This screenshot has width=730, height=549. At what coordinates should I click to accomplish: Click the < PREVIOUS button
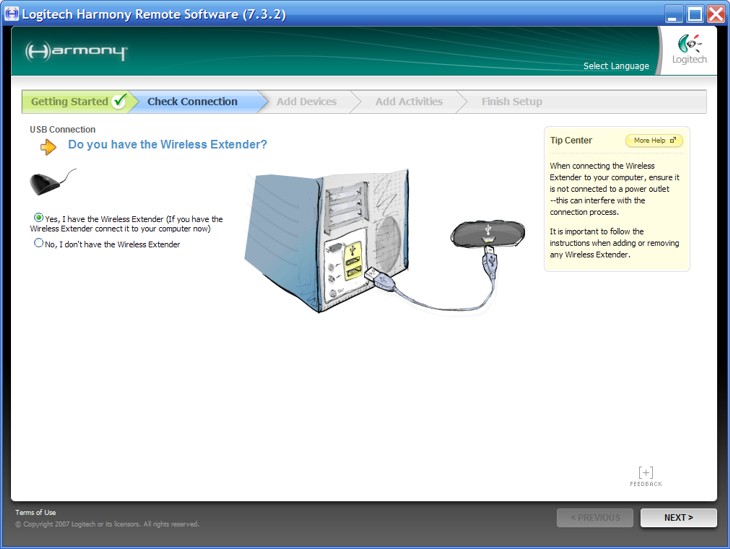595,517
